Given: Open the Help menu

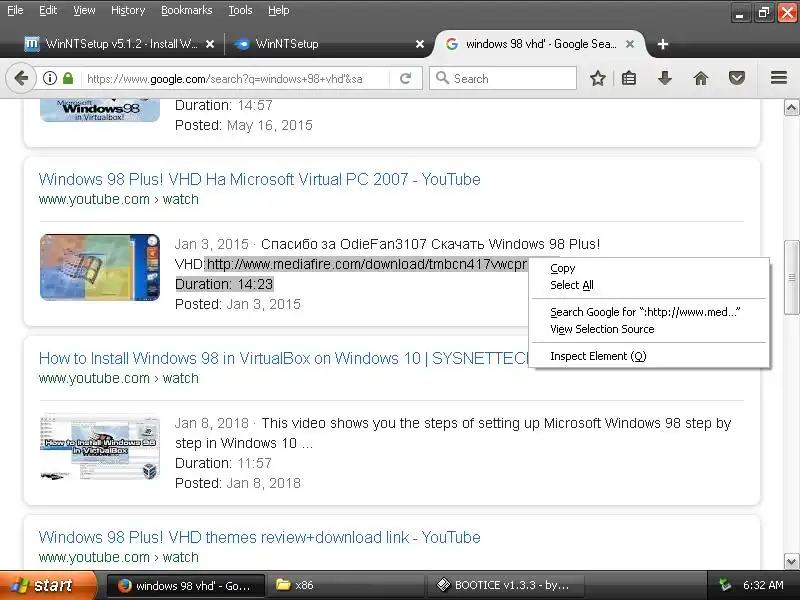Looking at the screenshot, I should pyautogui.click(x=279, y=10).
